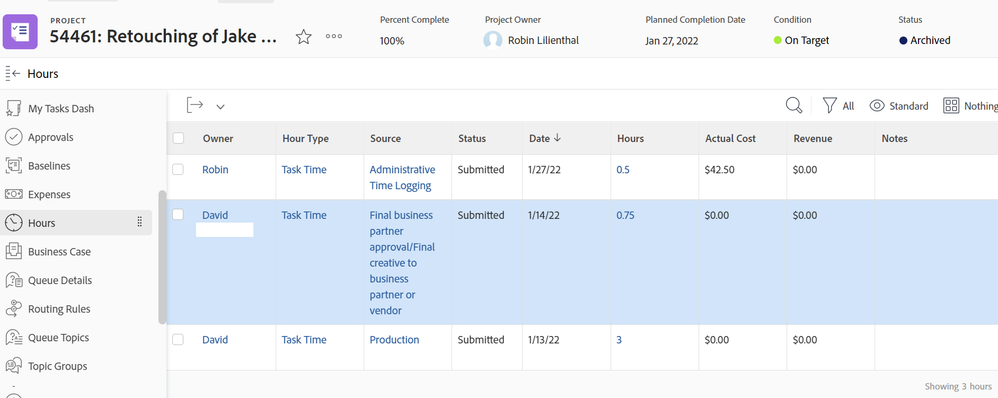This screenshot has height=398, width=998.
Task: Click the Queue Details sidebar icon
Action: [x=13, y=280]
